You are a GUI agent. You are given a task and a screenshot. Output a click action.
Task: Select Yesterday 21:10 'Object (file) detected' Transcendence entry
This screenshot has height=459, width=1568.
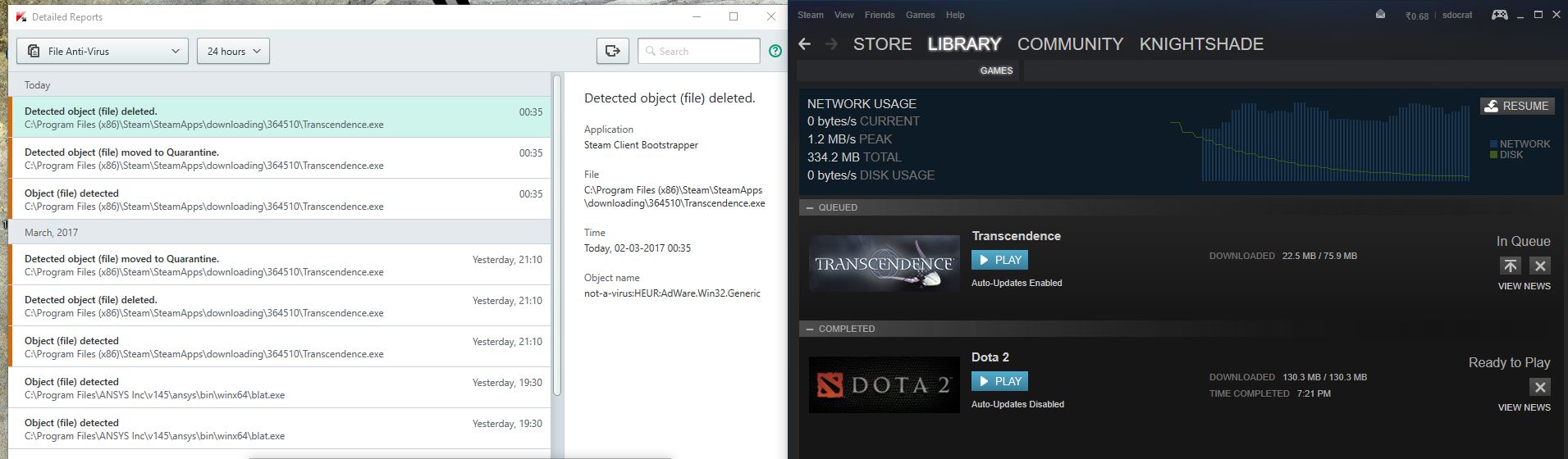pos(280,347)
